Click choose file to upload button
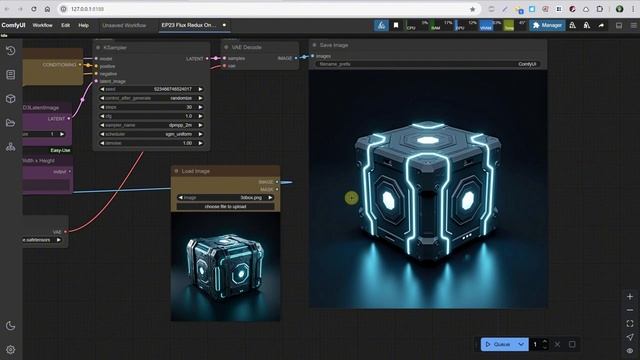The image size is (640, 360). 225,207
